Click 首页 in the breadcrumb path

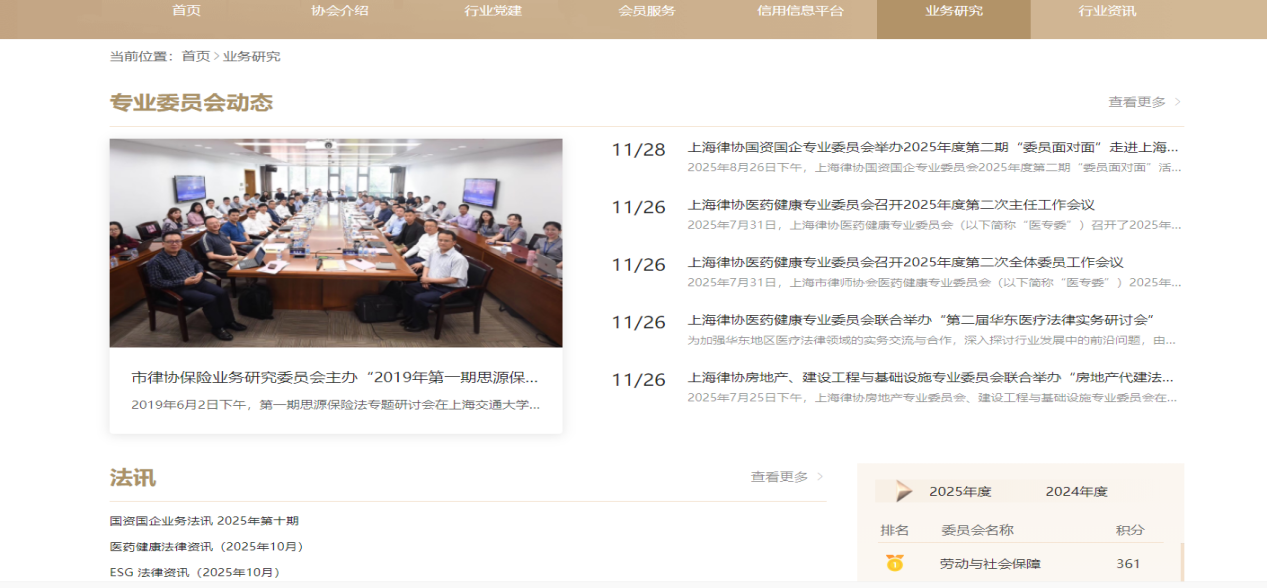[x=196, y=56]
